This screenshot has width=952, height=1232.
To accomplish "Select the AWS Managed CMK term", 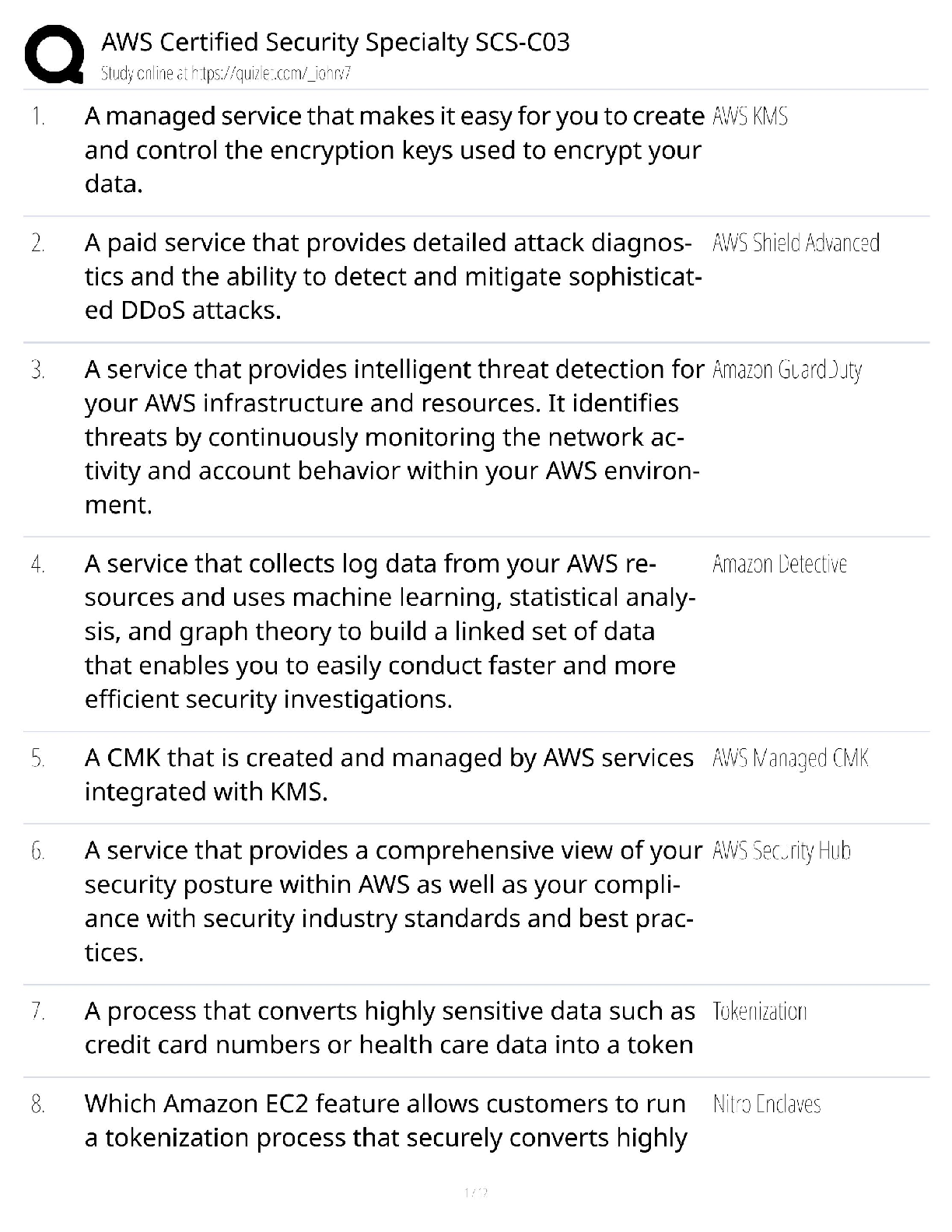I will [x=790, y=758].
